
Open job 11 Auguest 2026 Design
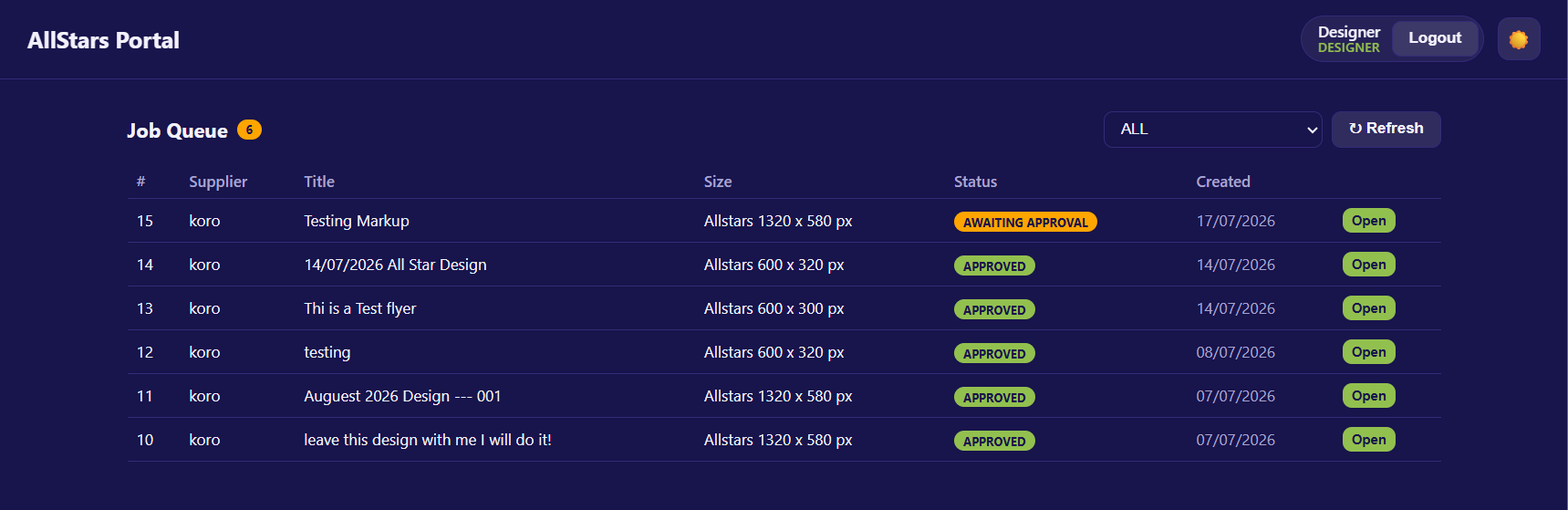[1369, 396]
